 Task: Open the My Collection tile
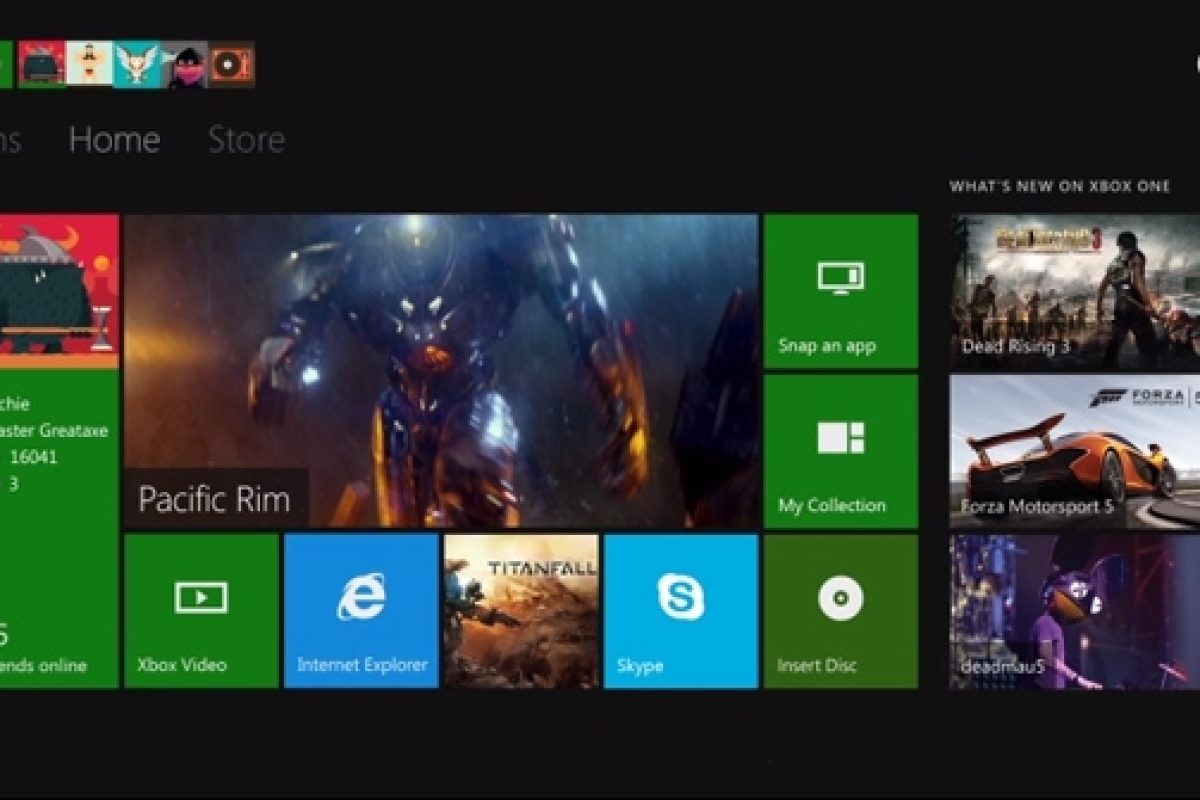click(x=840, y=451)
